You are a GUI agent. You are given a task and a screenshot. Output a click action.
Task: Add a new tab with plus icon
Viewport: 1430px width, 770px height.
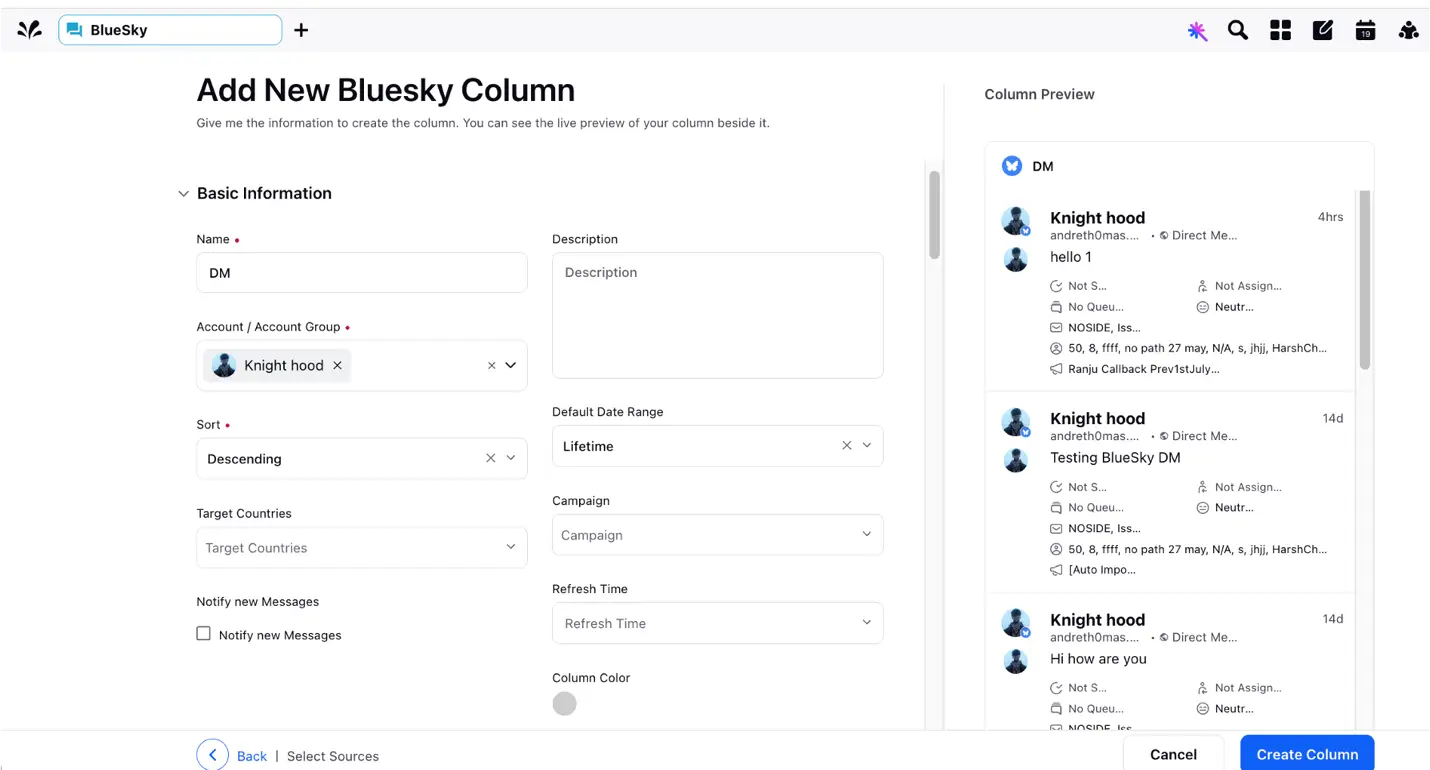(x=301, y=30)
